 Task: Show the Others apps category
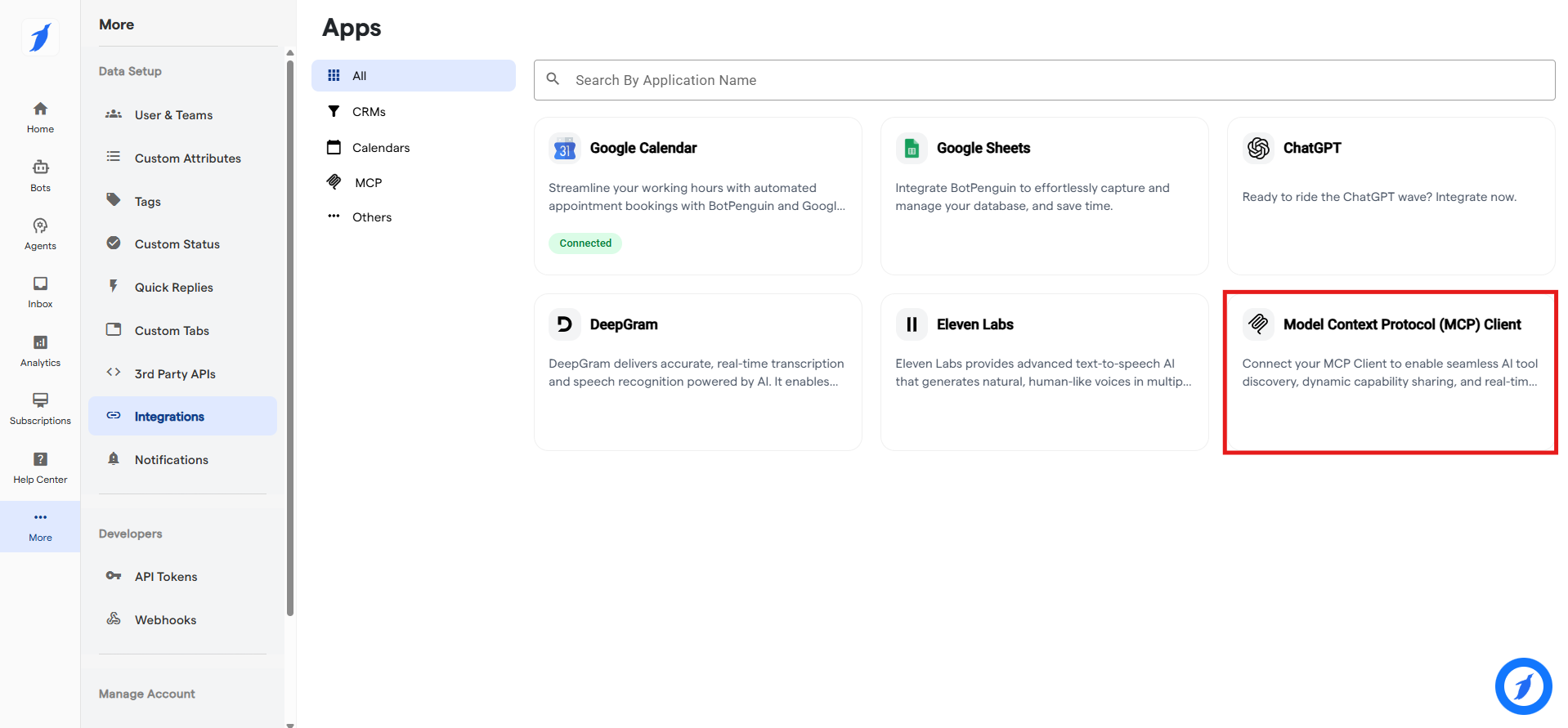tap(371, 217)
